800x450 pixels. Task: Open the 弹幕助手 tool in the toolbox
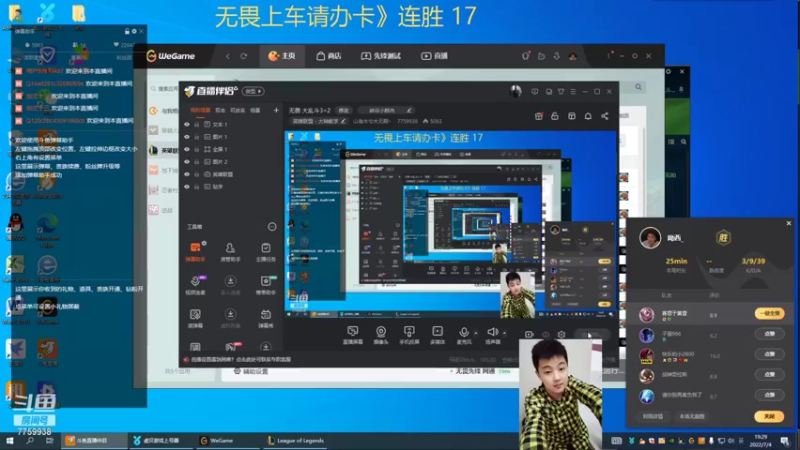click(195, 252)
